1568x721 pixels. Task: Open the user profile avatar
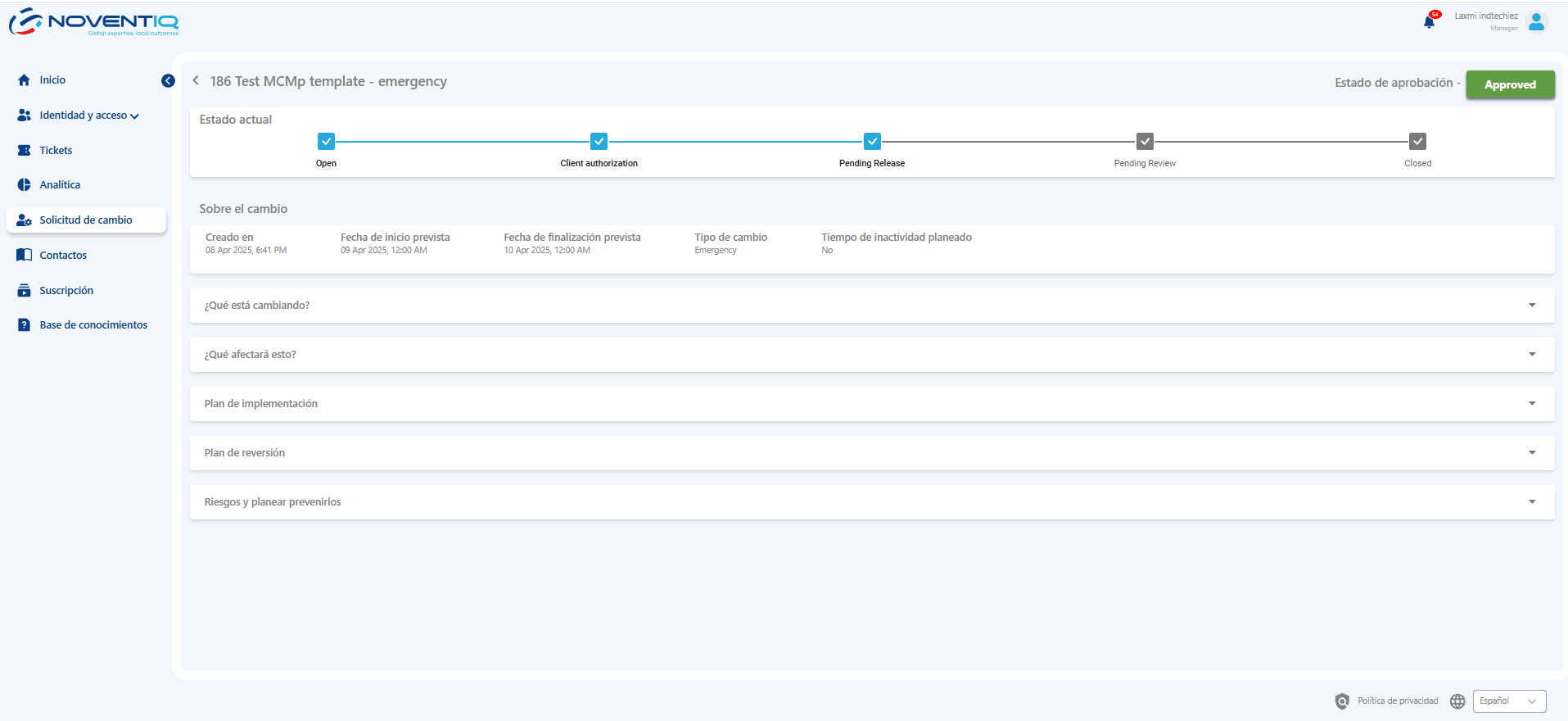point(1537,22)
